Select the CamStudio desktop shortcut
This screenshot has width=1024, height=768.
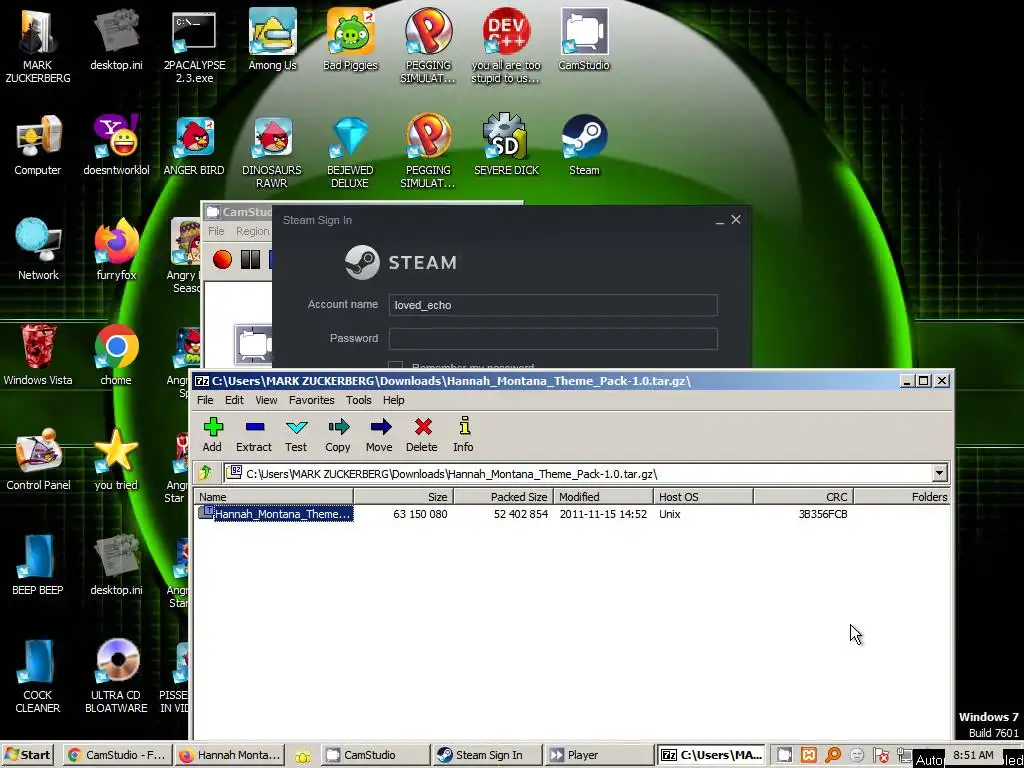point(584,39)
